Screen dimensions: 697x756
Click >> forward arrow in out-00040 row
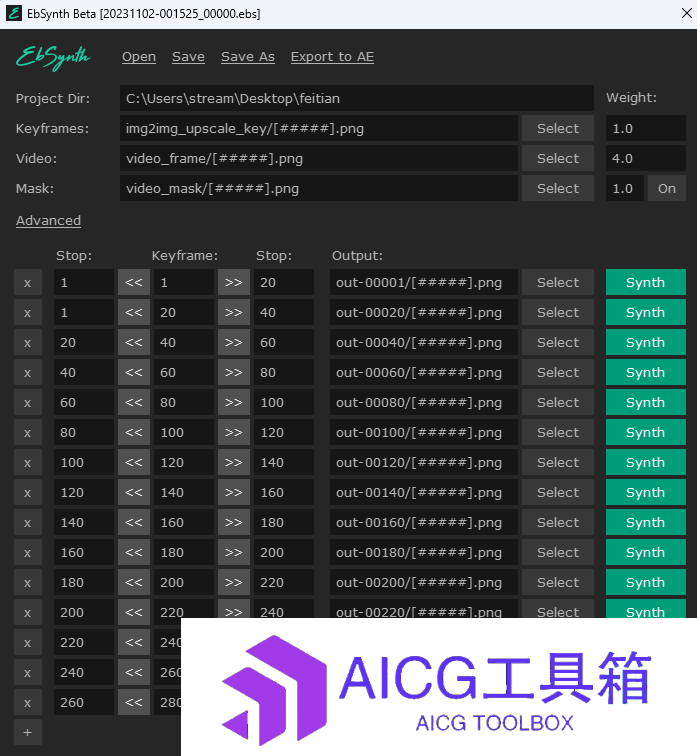(234, 342)
